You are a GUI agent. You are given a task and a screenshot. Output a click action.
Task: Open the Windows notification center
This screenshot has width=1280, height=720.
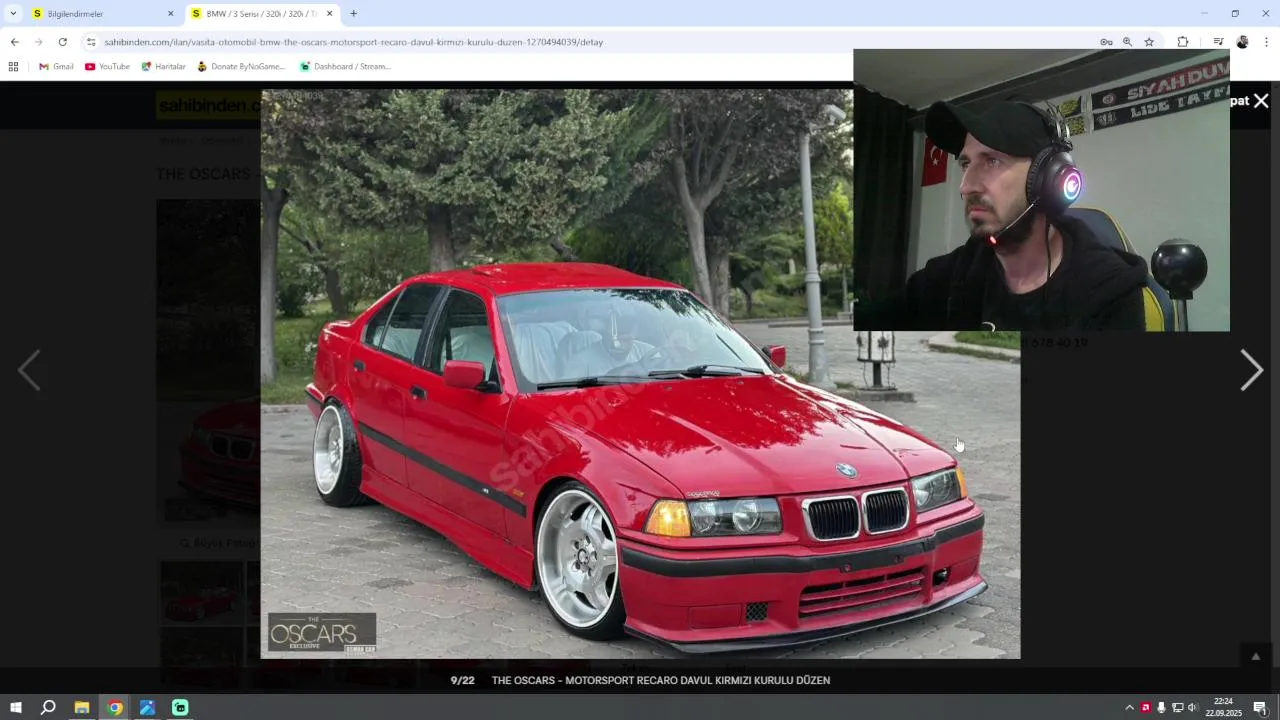tap(1260, 708)
